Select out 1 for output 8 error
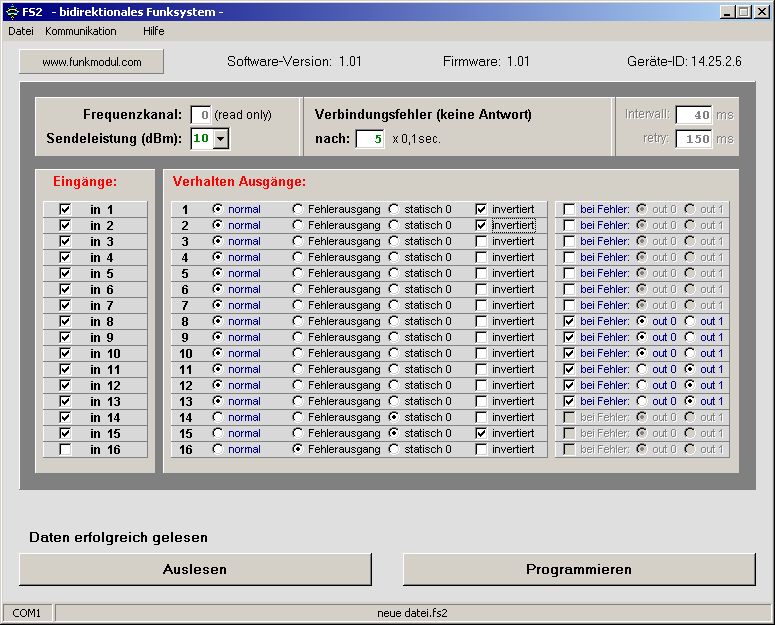Screen dimensions: 775x625 [690, 321]
